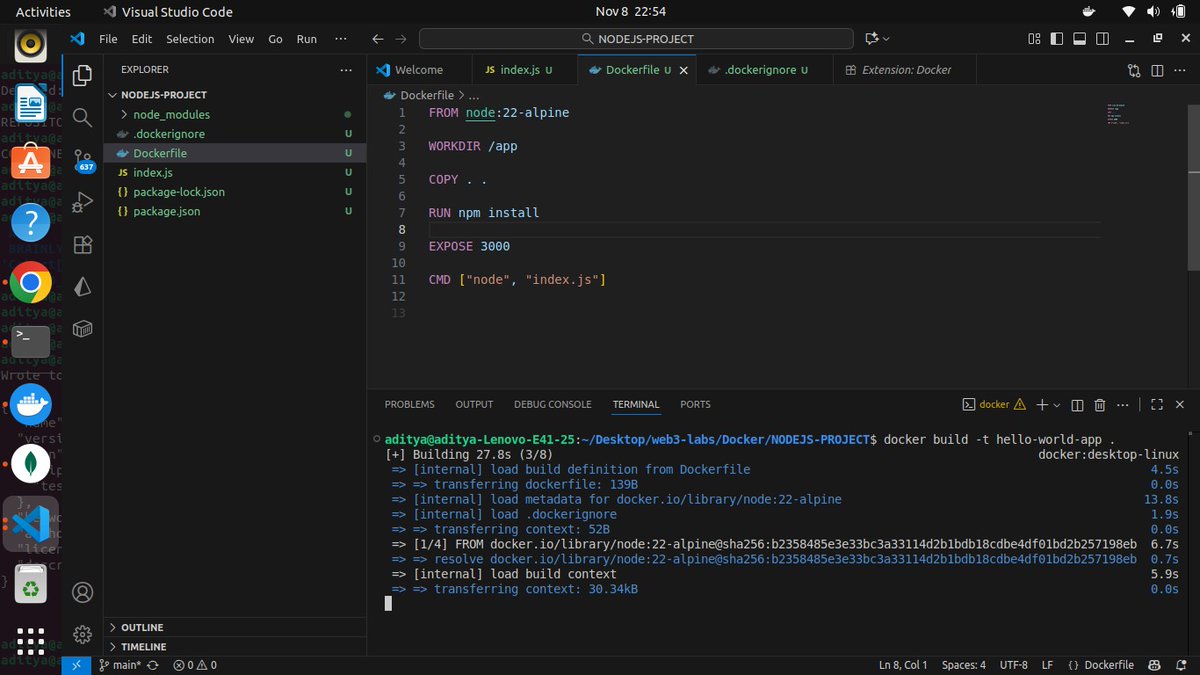Image resolution: width=1200 pixels, height=675 pixels.
Task: Open the Docker extension sidebar icon
Action: tap(82, 330)
